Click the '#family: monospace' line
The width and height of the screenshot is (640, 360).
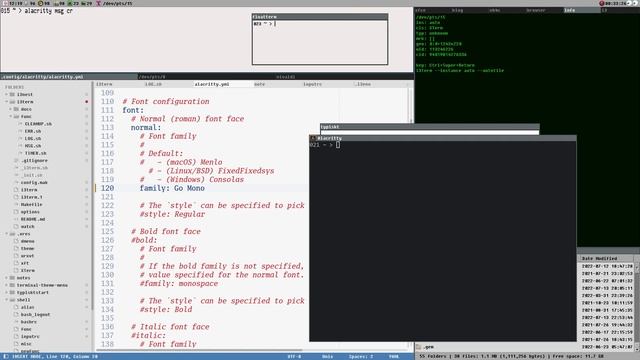[x=179, y=284]
